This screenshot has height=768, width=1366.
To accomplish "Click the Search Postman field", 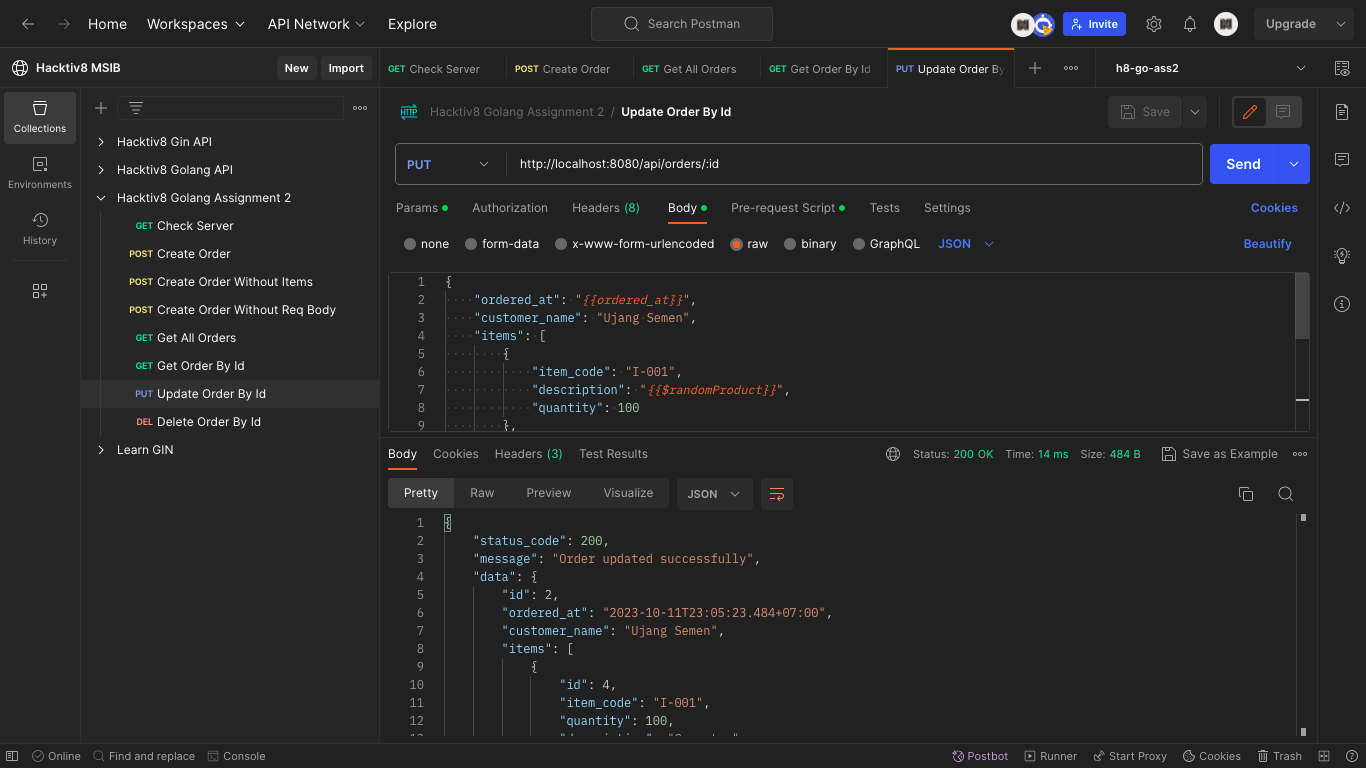I will coord(682,24).
